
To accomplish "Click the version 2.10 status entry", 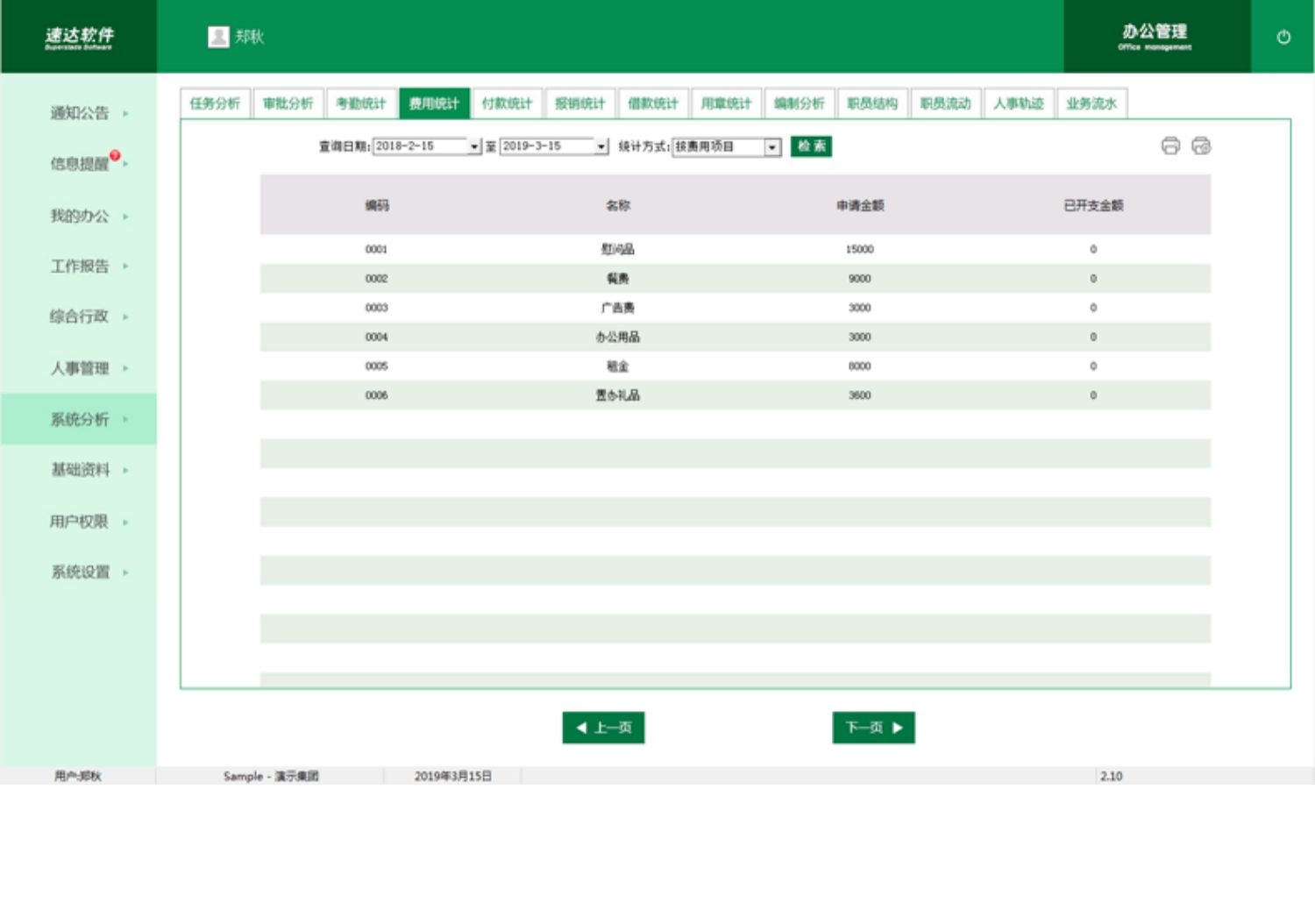I will click(x=1112, y=776).
